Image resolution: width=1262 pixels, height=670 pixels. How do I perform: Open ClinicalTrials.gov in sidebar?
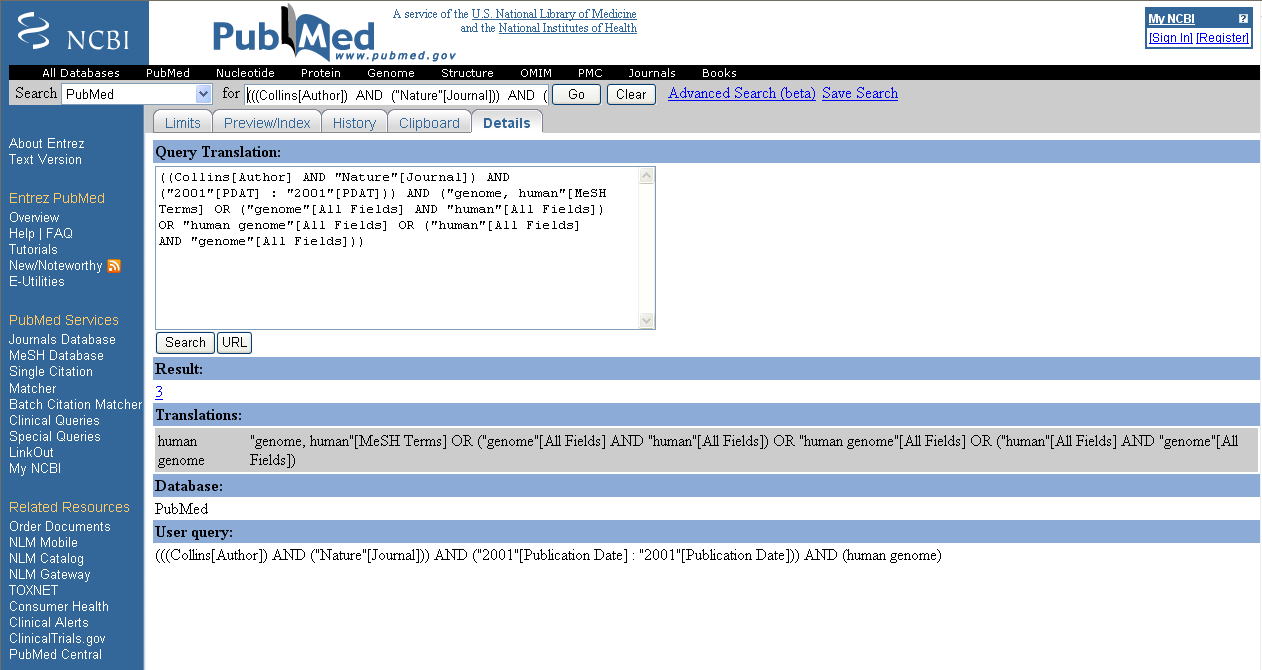(x=57, y=639)
